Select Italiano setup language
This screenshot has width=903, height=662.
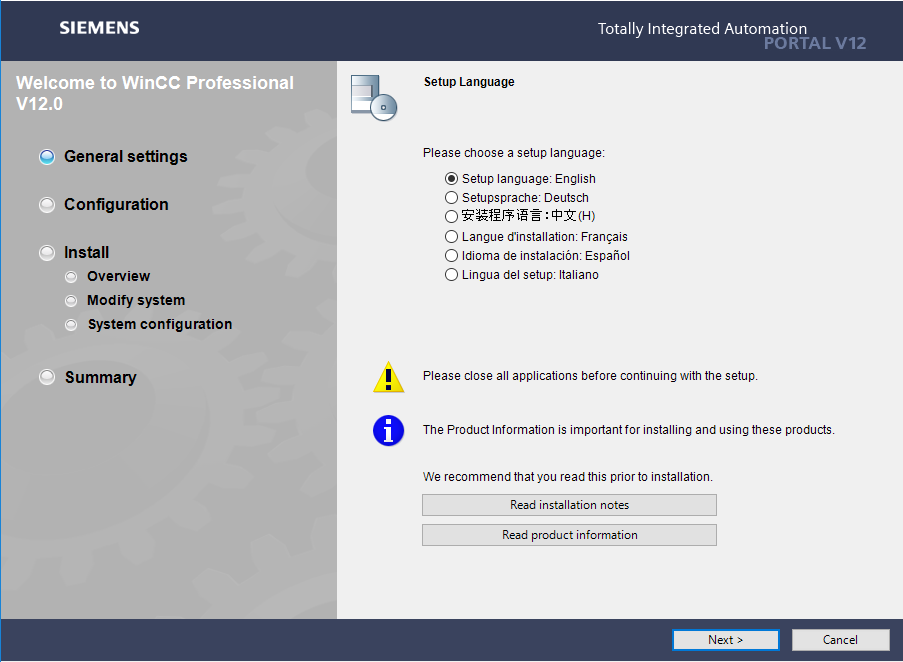click(452, 275)
